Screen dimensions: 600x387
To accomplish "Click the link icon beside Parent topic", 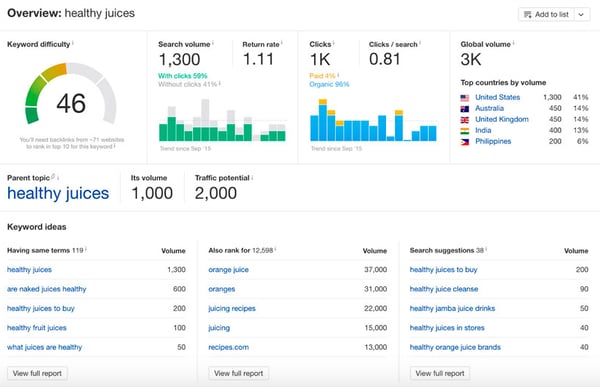I will coord(53,176).
